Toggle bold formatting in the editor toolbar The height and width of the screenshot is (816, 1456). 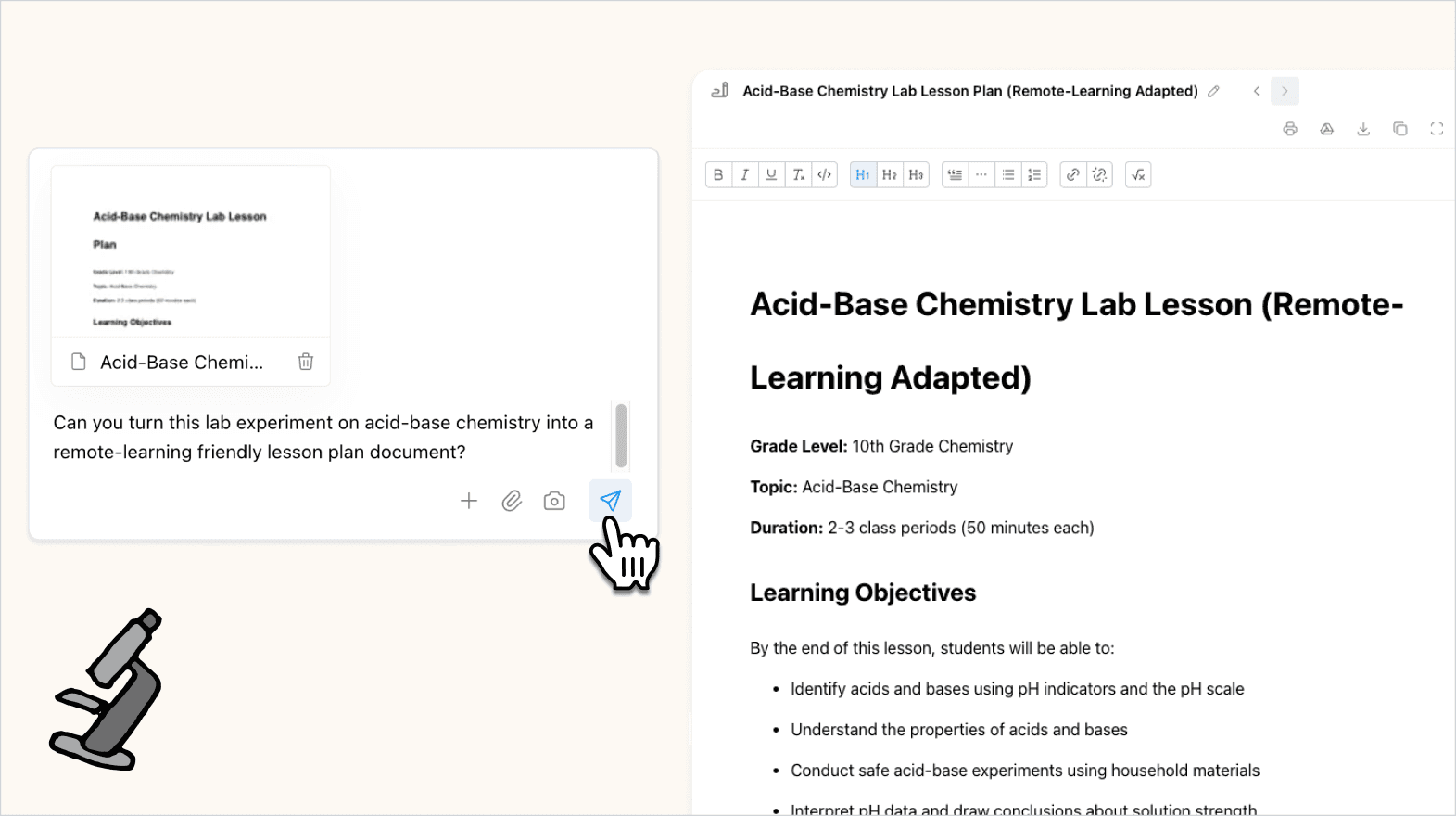(x=718, y=174)
